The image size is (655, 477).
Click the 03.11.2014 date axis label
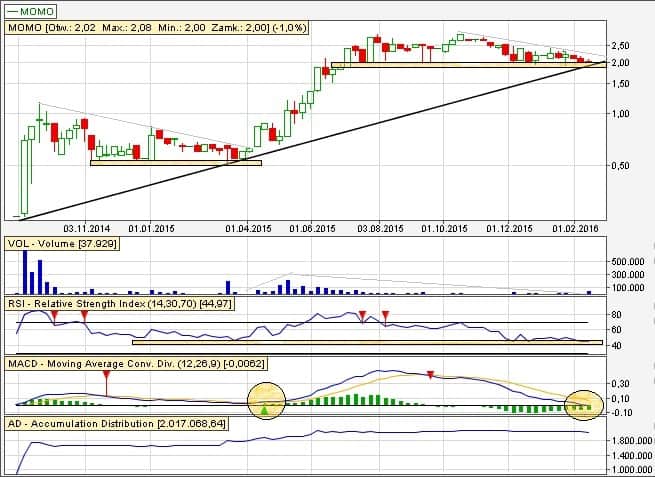(83, 229)
